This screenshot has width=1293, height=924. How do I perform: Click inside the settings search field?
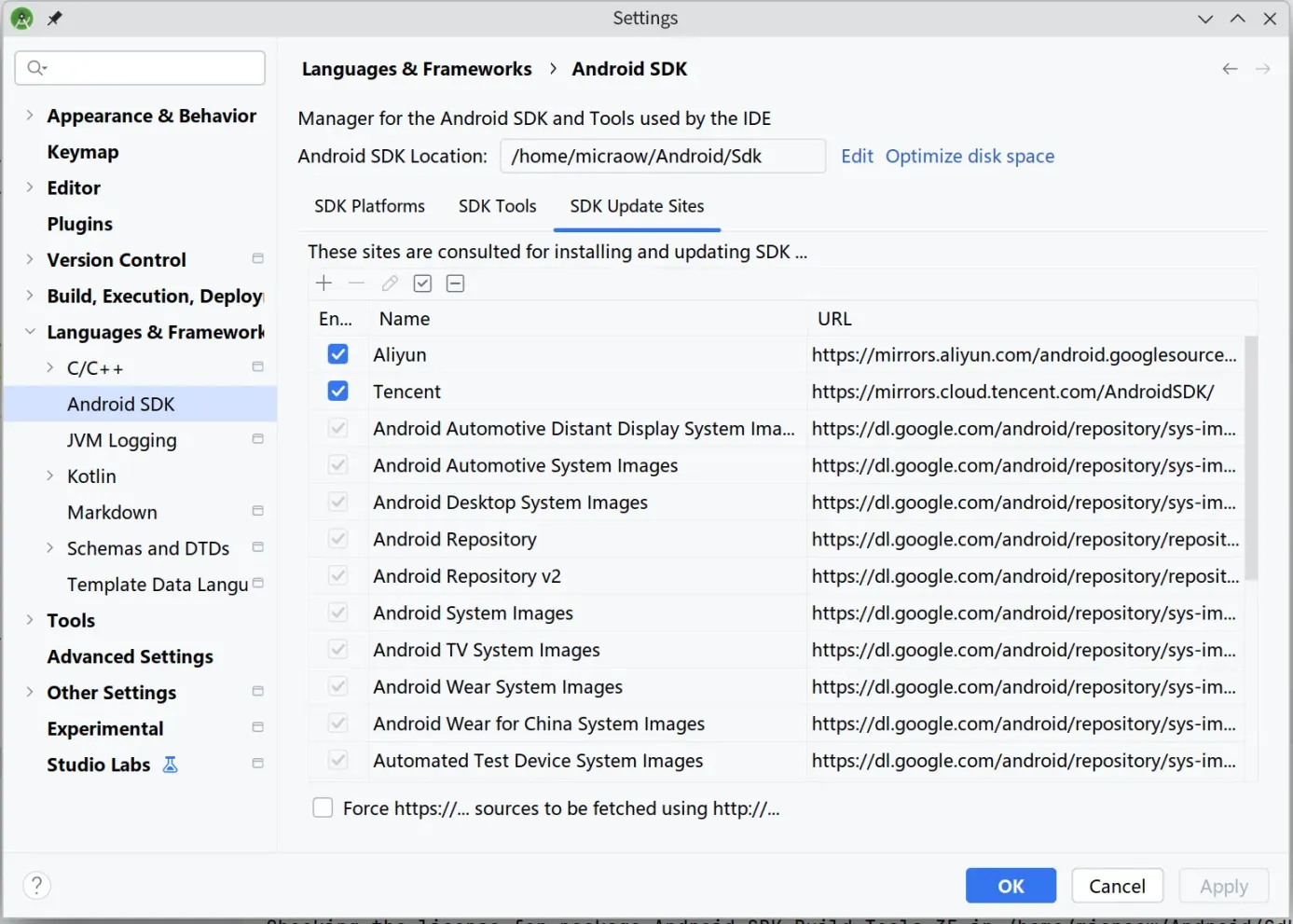(x=140, y=67)
